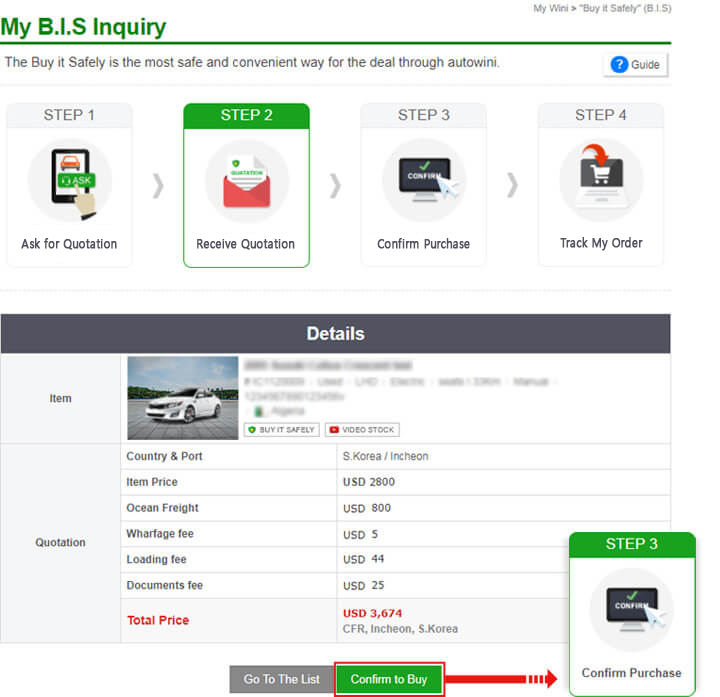This screenshot has height=697, width=720.
Task: Click the chevron between Step 1 and Step 2
Action: click(157, 185)
